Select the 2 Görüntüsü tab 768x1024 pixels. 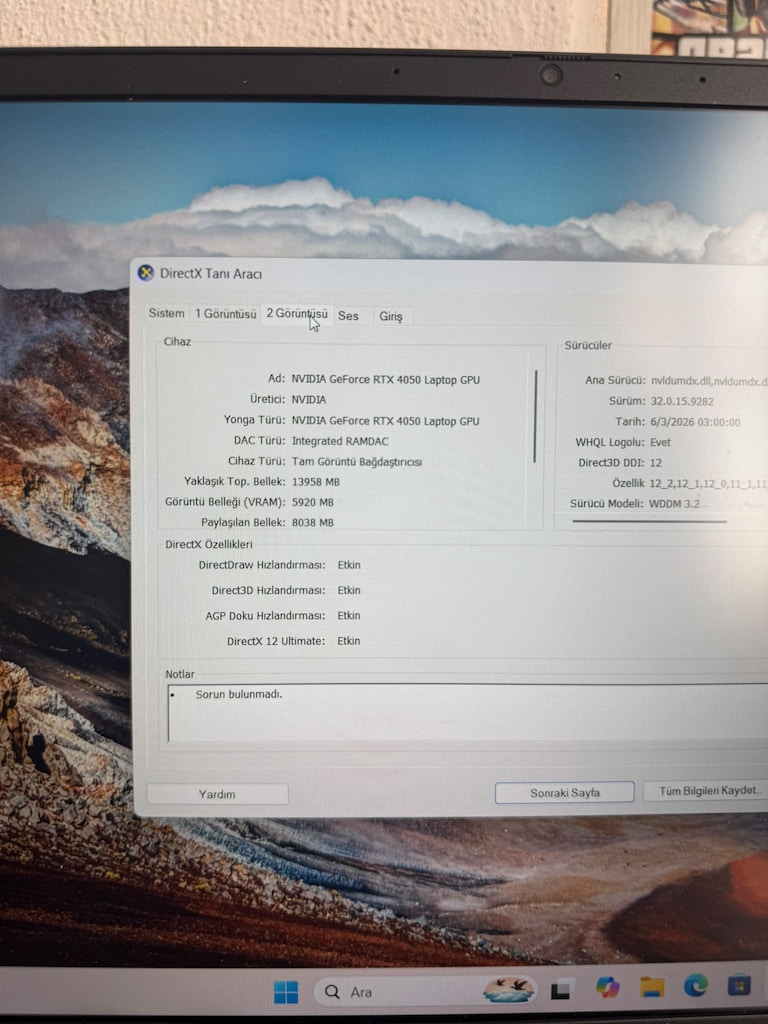[297, 314]
